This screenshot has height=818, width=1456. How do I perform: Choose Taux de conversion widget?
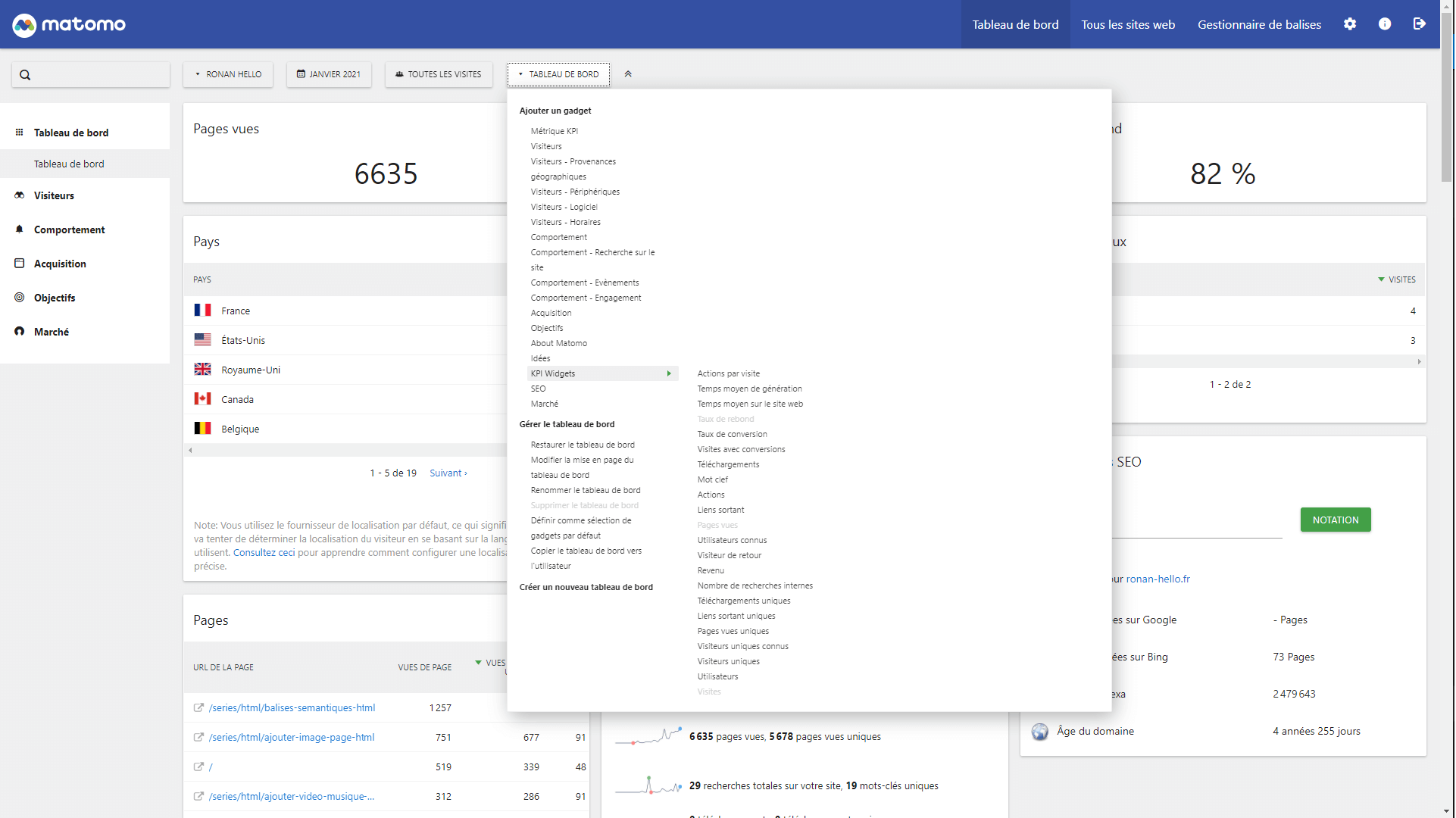[732, 434]
